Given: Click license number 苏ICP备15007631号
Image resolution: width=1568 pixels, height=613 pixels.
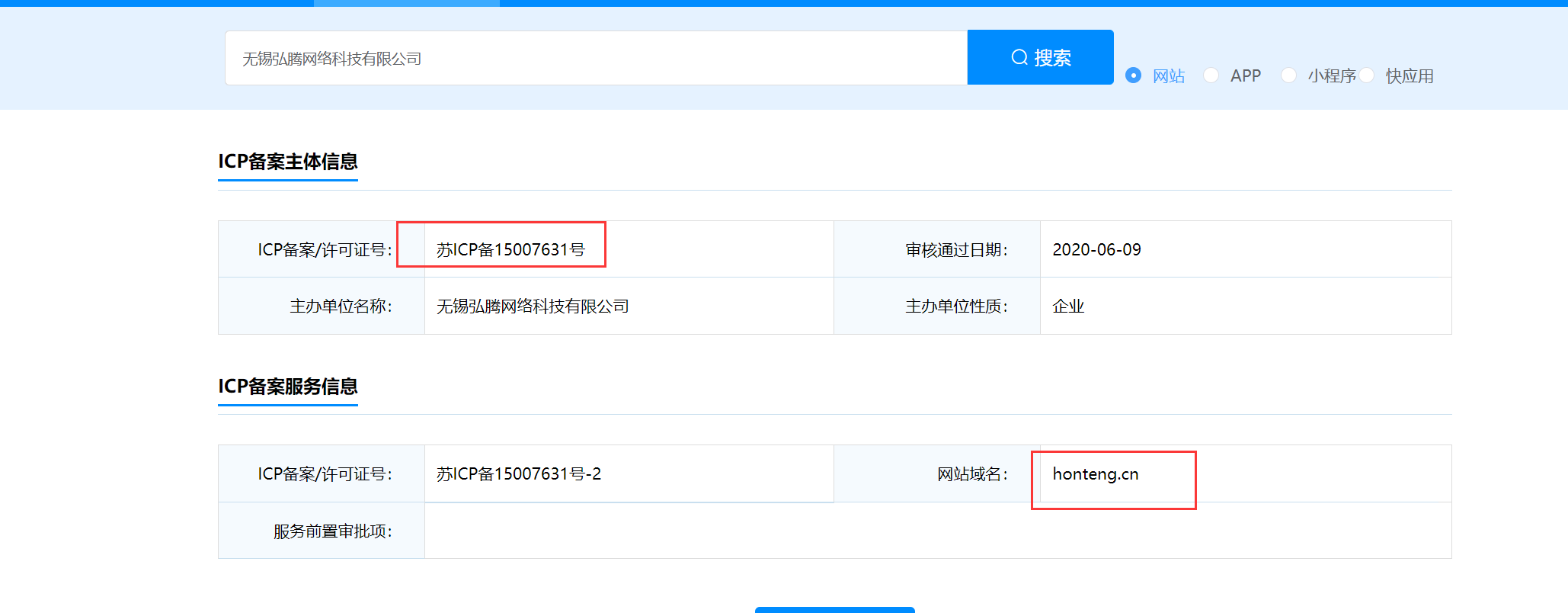Looking at the screenshot, I should (x=510, y=249).
